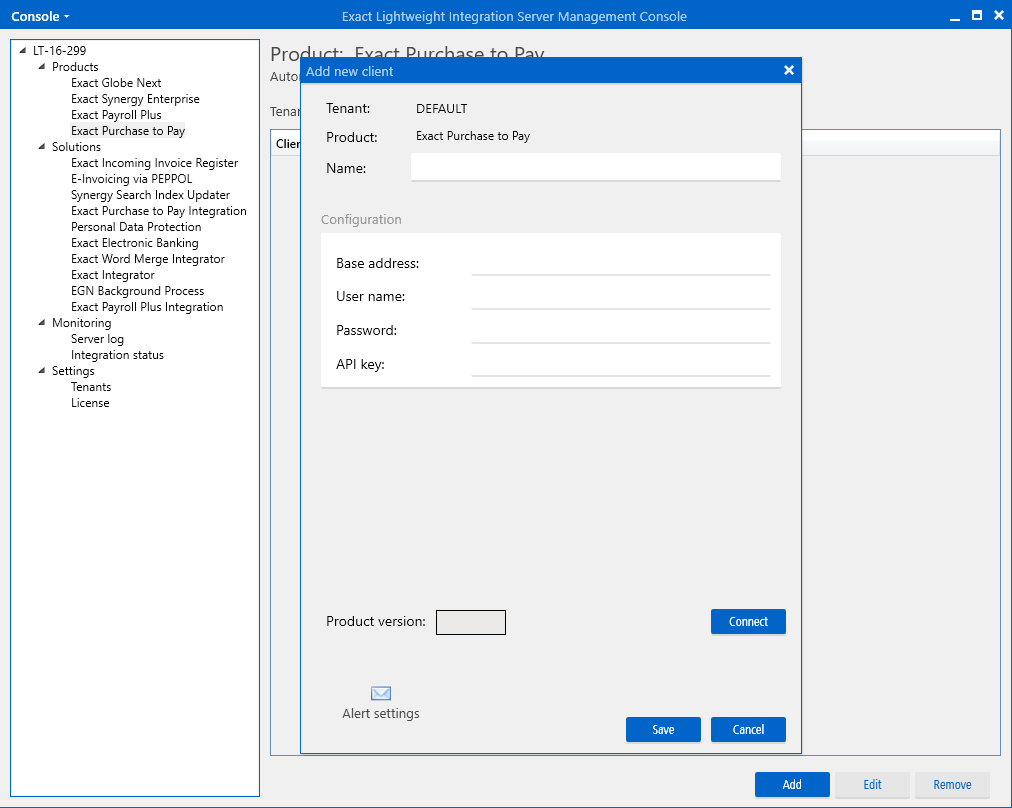Open Exact Integrator solution
The width and height of the screenshot is (1012, 808).
pos(113,275)
